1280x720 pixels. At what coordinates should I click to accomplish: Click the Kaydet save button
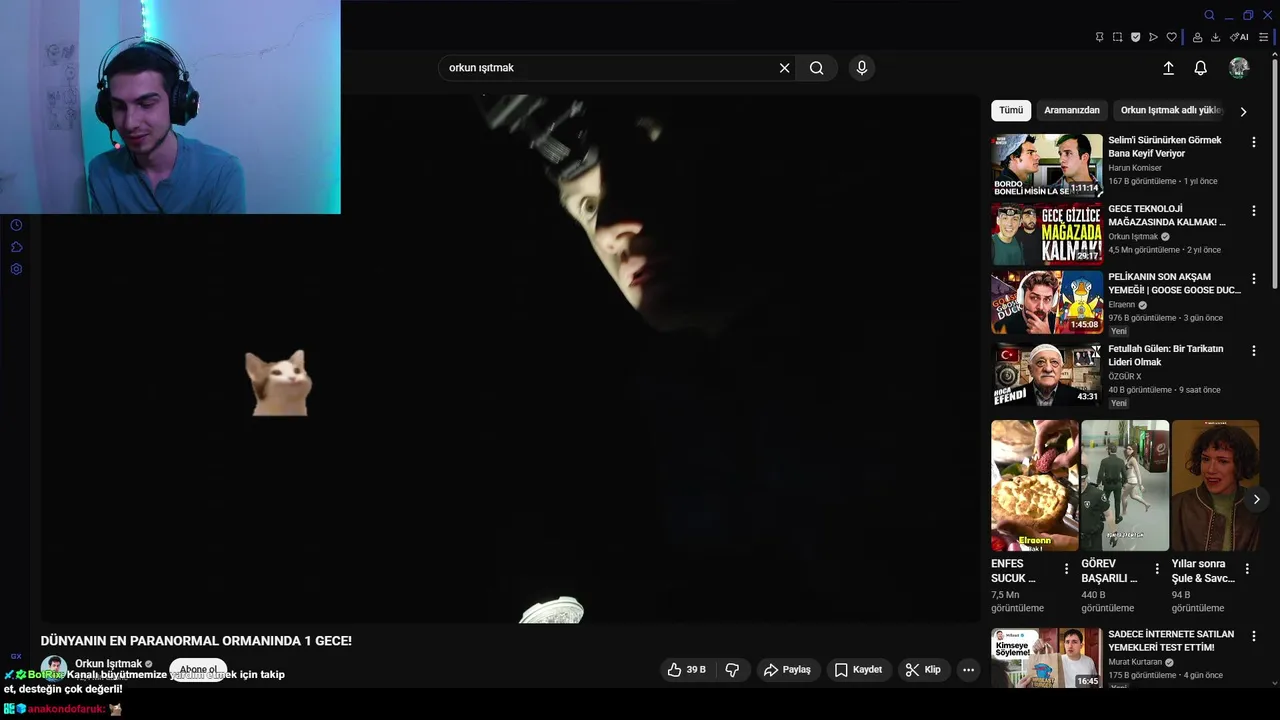click(858, 670)
